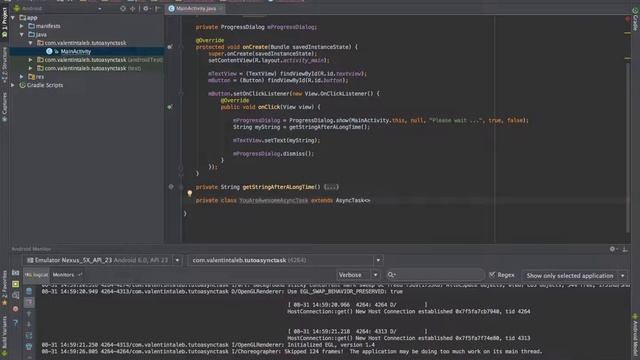Open the Gradle tool window tab
Viewport: 640px width, 360px height.
tap(635, 19)
